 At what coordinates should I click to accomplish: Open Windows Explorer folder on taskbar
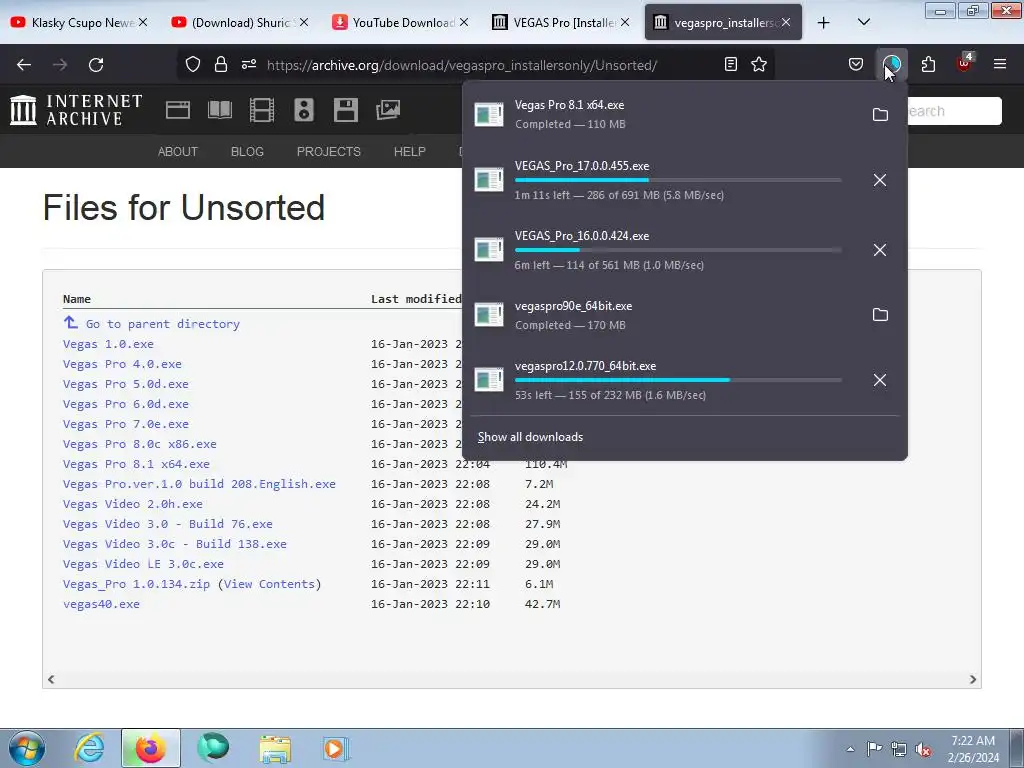[x=275, y=749]
